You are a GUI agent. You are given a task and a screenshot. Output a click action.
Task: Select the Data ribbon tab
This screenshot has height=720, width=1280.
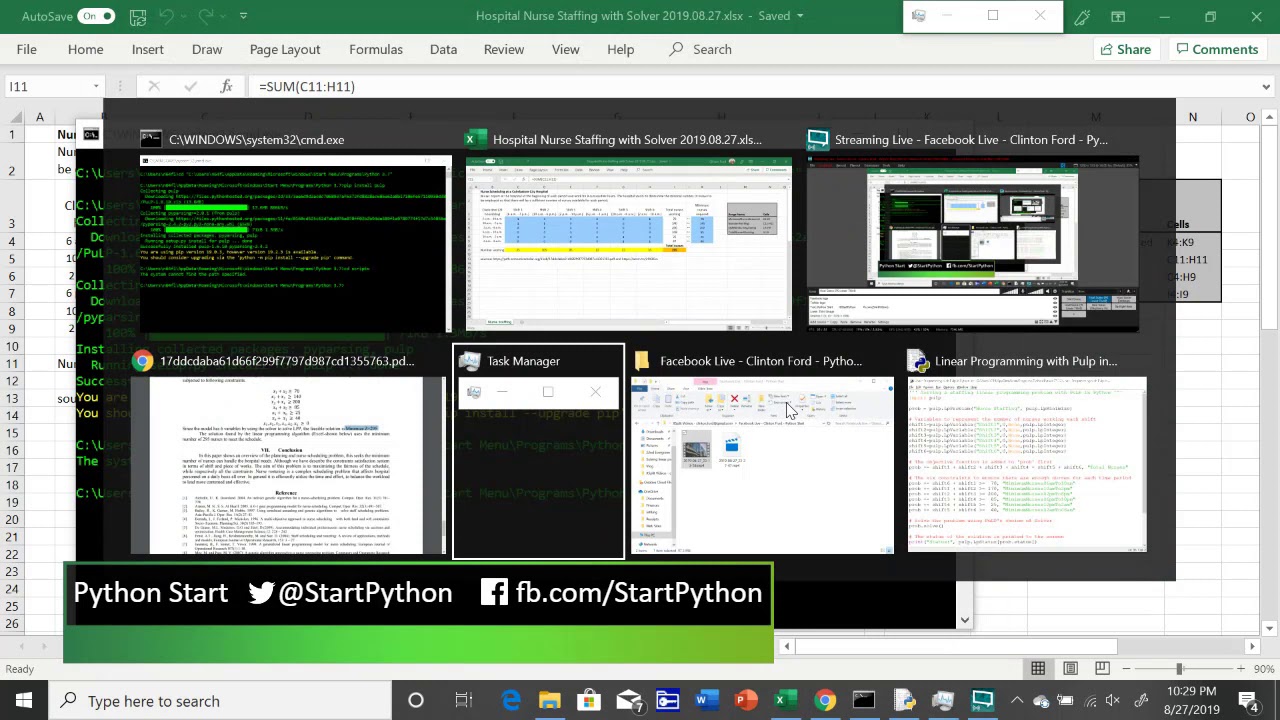[x=443, y=49]
